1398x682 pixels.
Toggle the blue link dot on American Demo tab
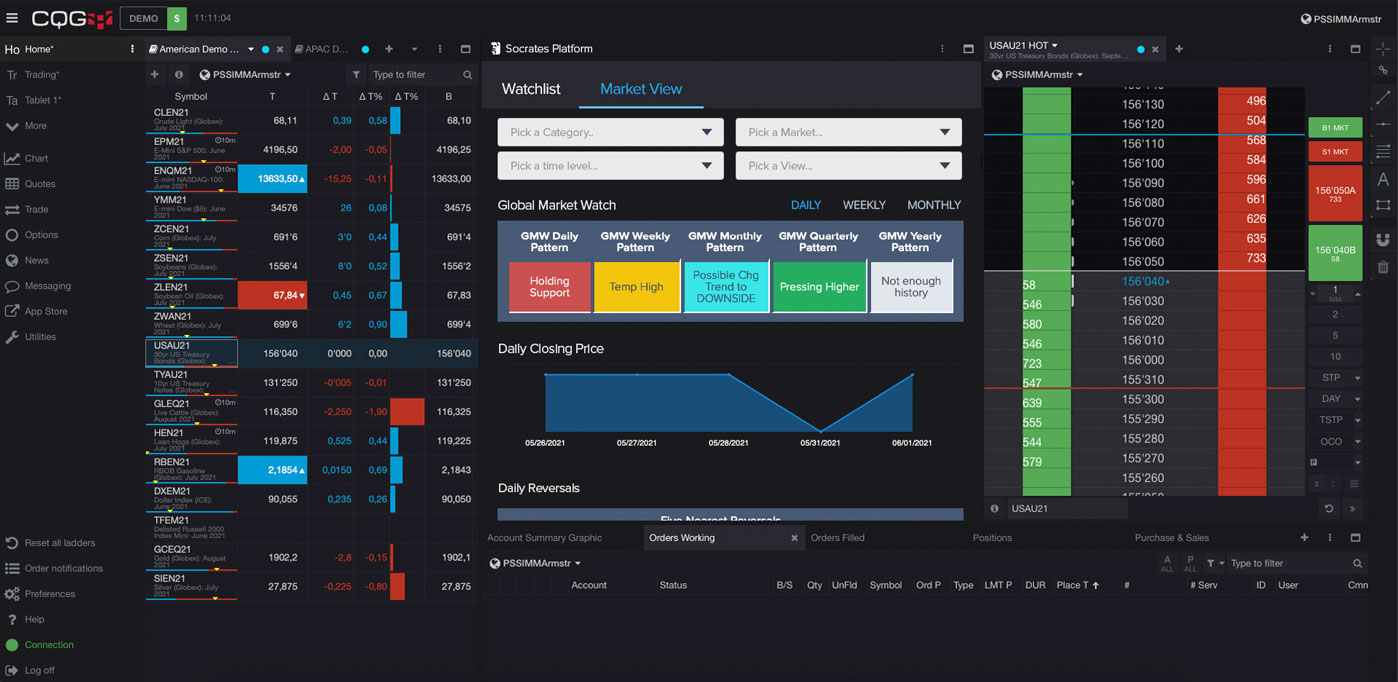point(265,49)
